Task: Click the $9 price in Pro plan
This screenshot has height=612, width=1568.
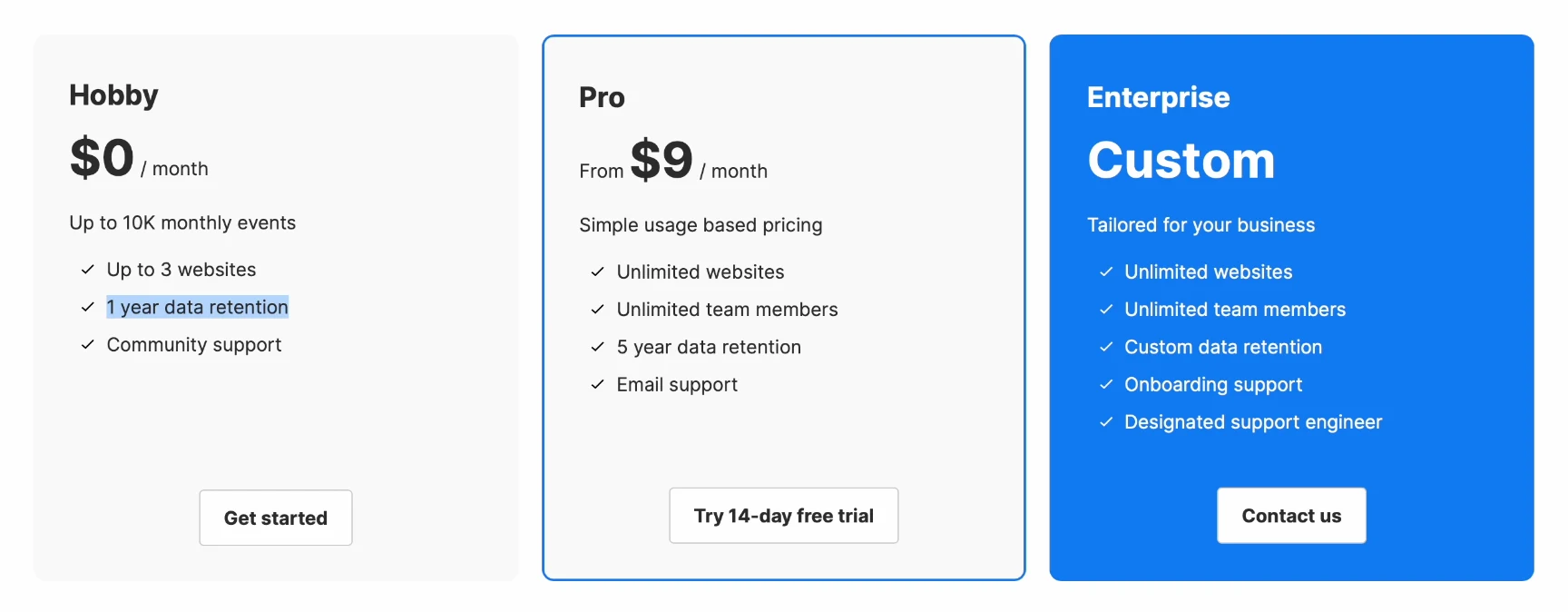Action: click(x=661, y=160)
